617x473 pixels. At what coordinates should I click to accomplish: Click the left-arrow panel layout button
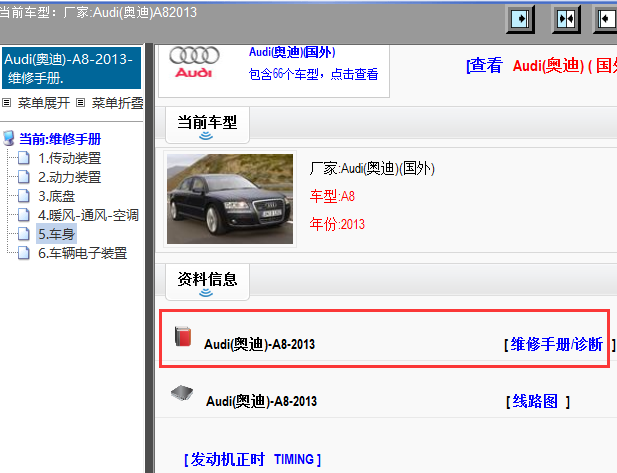pos(606,18)
